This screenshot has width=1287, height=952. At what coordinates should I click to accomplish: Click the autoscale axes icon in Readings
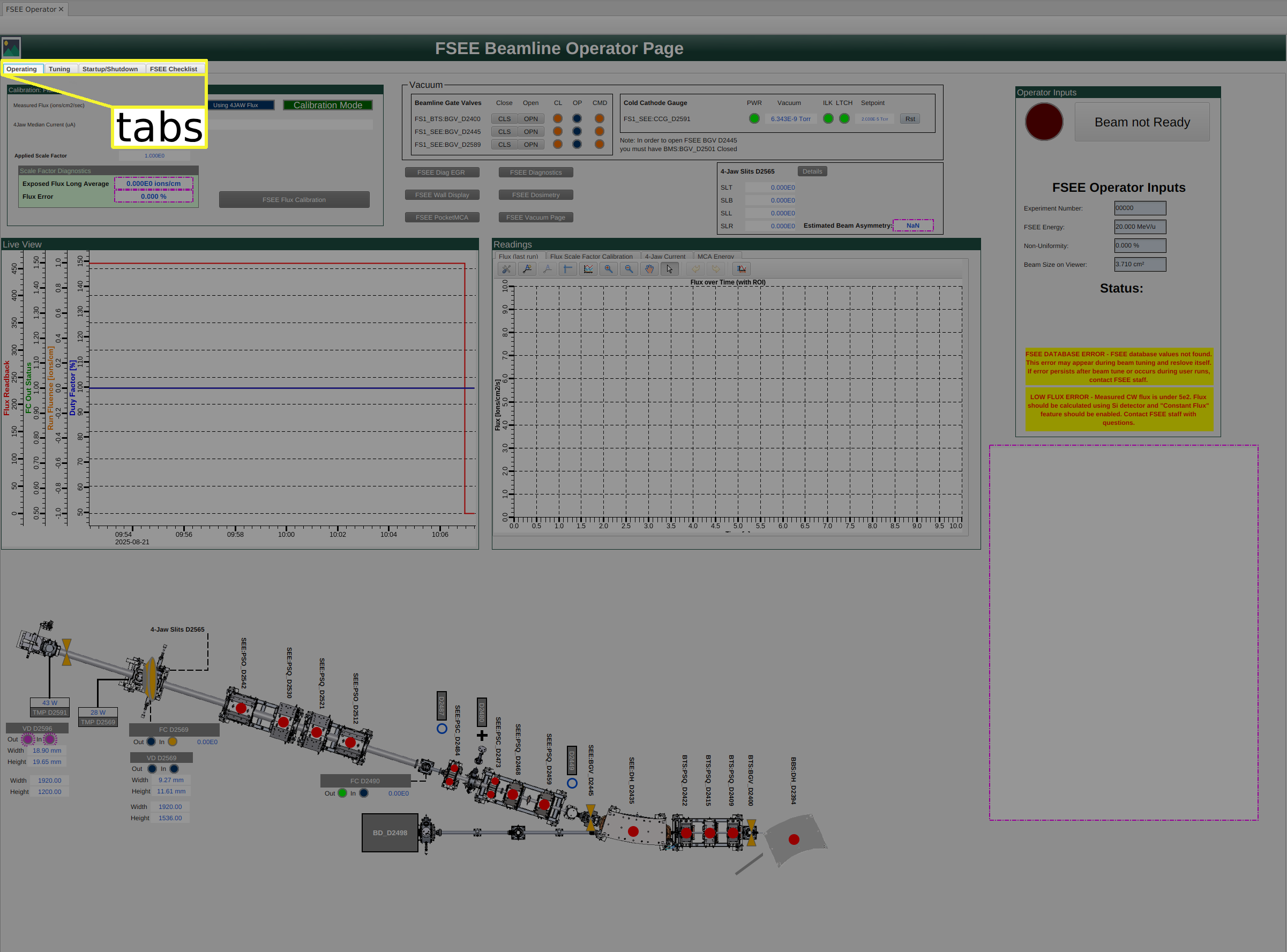pyautogui.click(x=741, y=269)
